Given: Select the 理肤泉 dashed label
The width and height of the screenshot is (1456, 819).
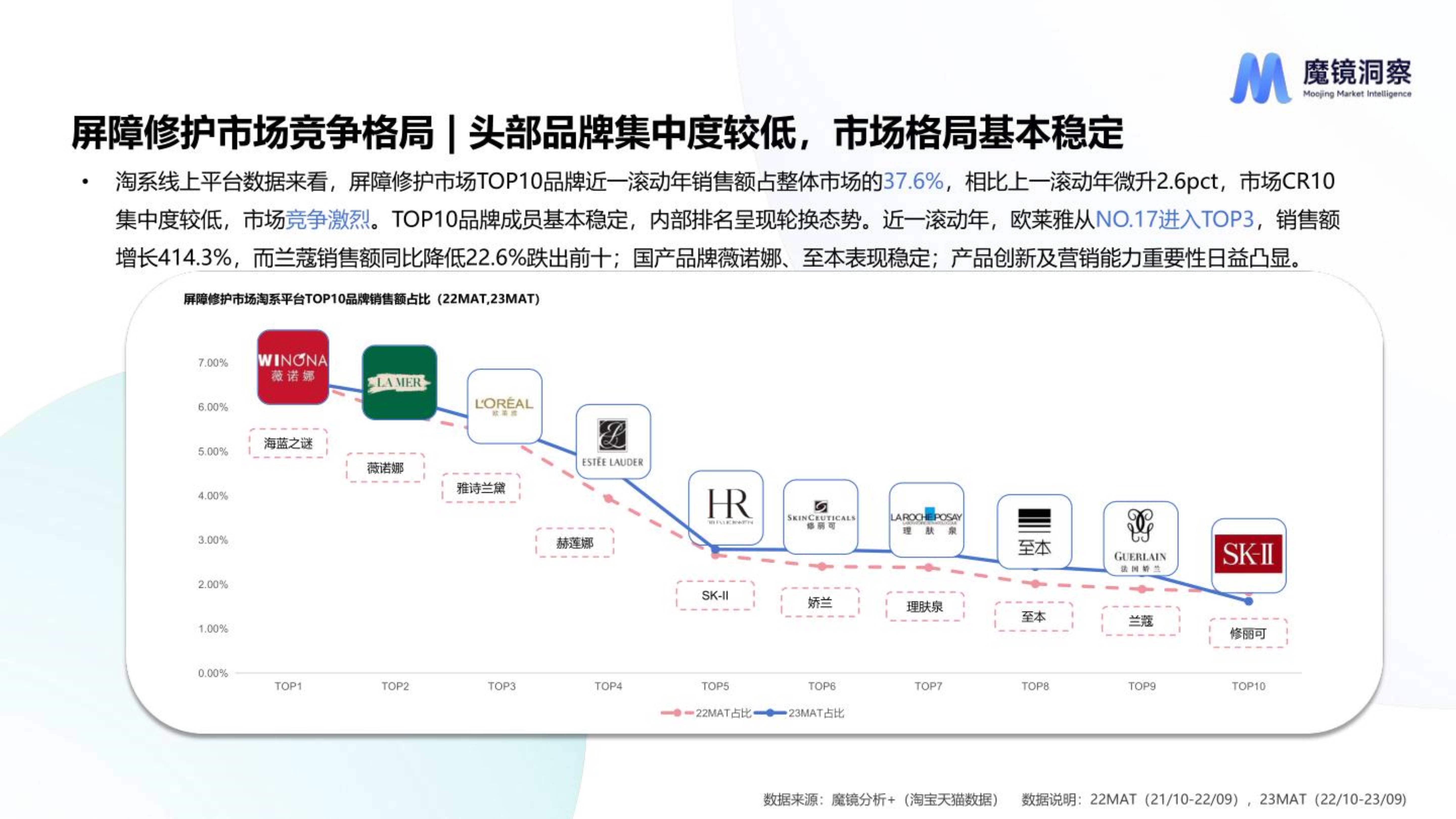Looking at the screenshot, I should tap(925, 606).
